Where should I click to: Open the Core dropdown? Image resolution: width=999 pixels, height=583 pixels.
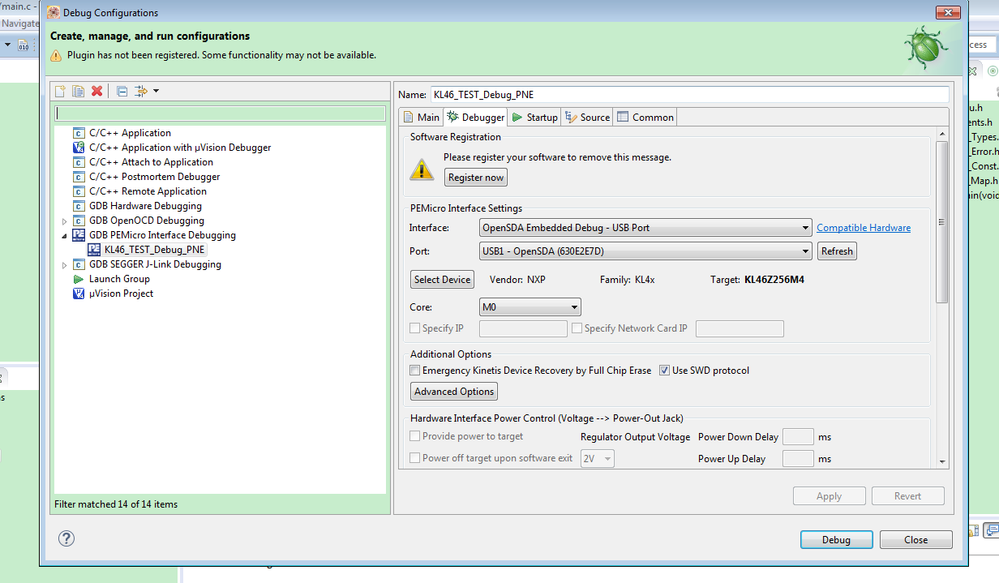[529, 307]
